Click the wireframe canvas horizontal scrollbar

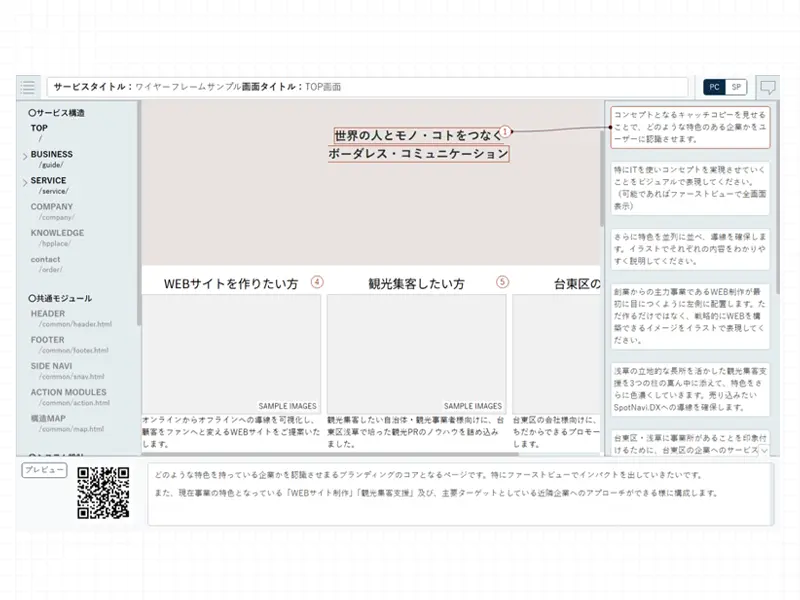(x=331, y=454)
